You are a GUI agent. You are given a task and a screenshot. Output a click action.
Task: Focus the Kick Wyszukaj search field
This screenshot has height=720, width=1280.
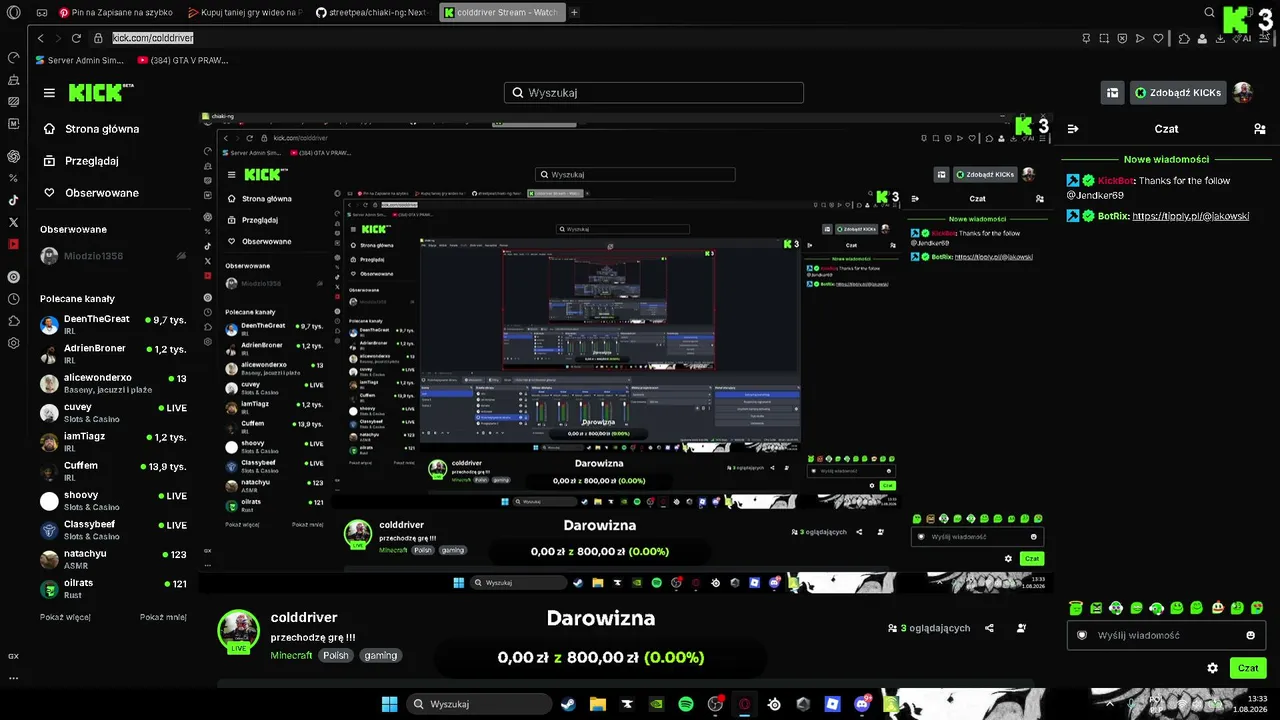coord(654,93)
